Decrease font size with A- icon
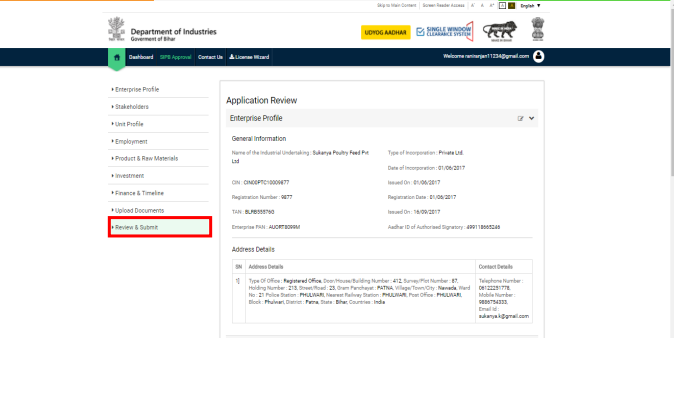This screenshot has width=674, height=405. click(x=473, y=6)
